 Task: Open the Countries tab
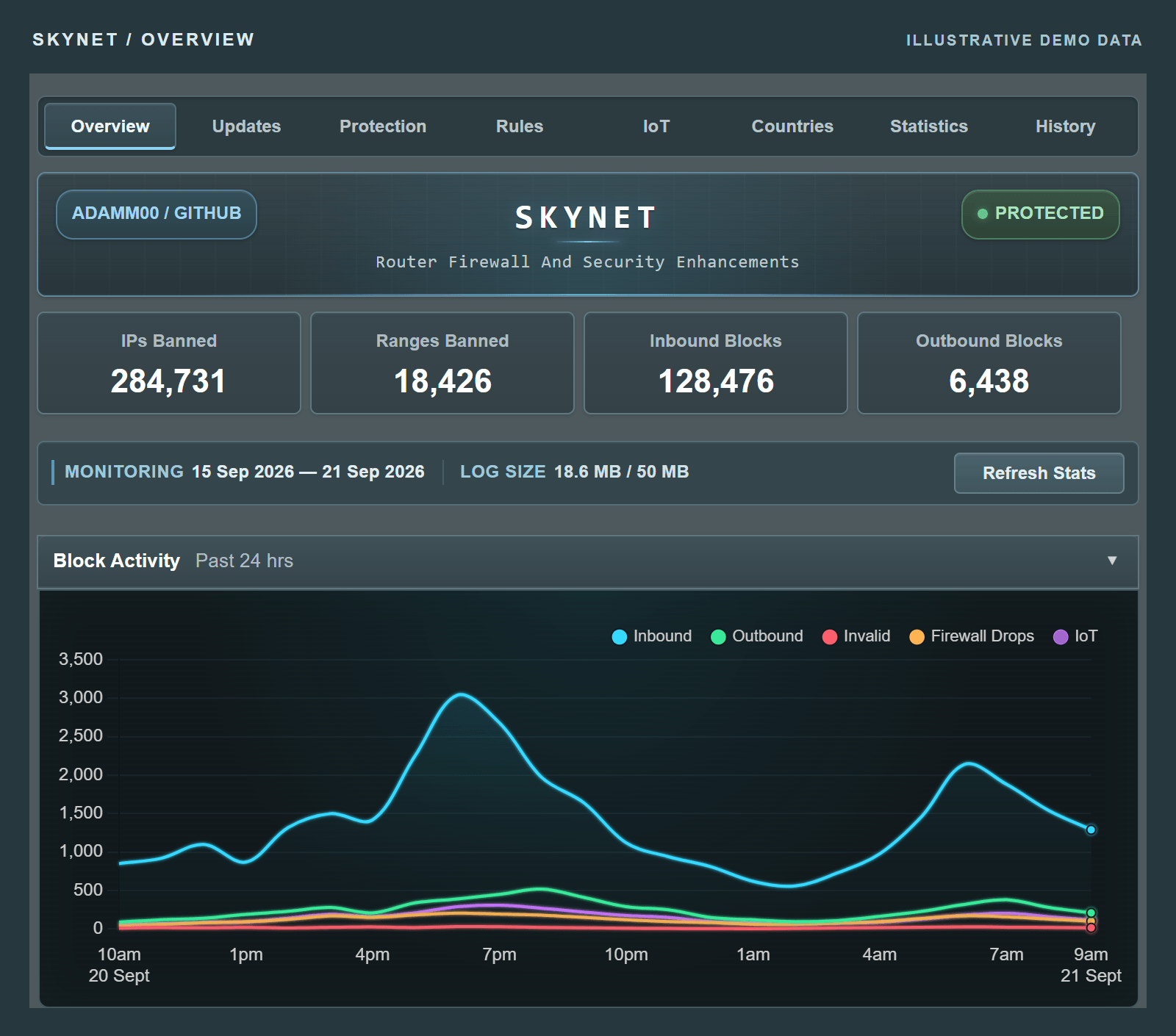point(792,126)
